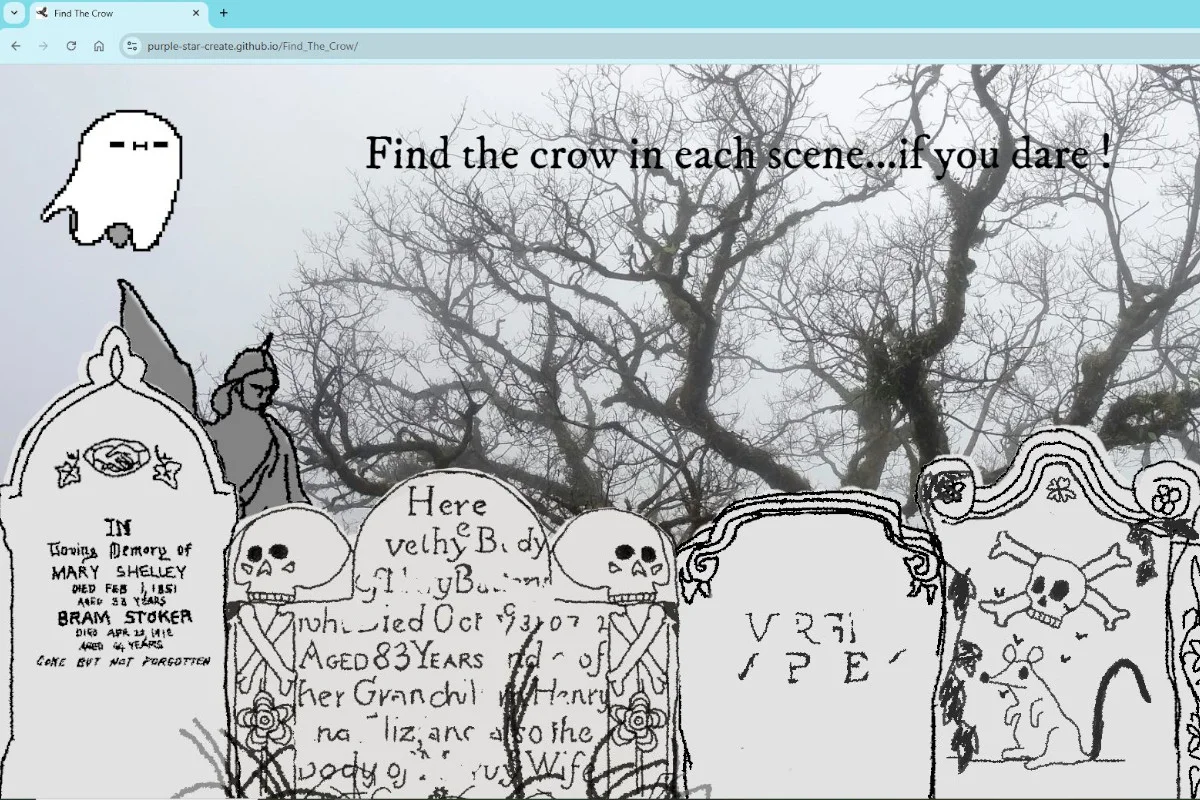
Task: Open the tab search dropdown
Action: [x=14, y=13]
